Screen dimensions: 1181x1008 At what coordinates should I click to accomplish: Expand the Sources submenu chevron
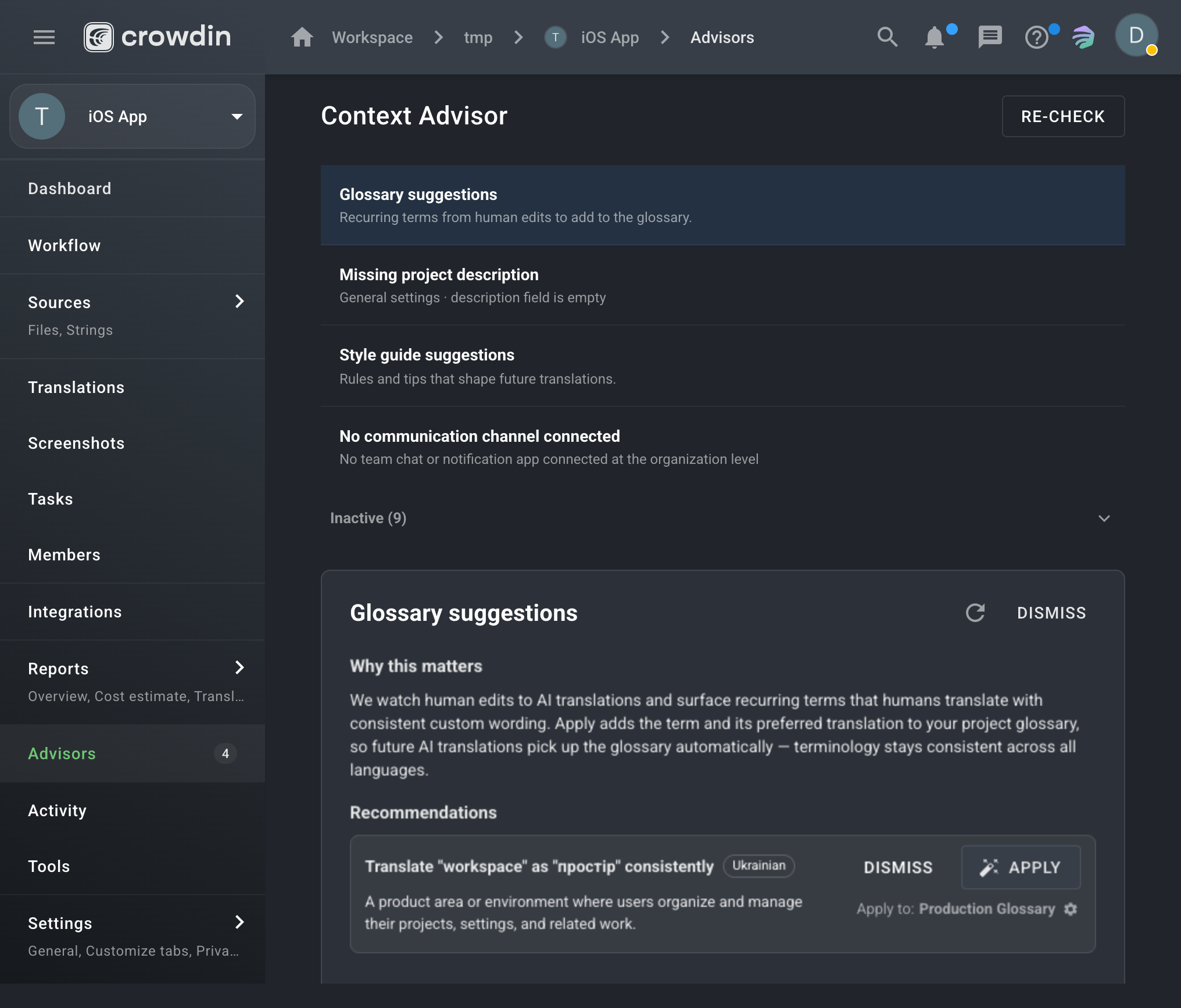pyautogui.click(x=239, y=301)
